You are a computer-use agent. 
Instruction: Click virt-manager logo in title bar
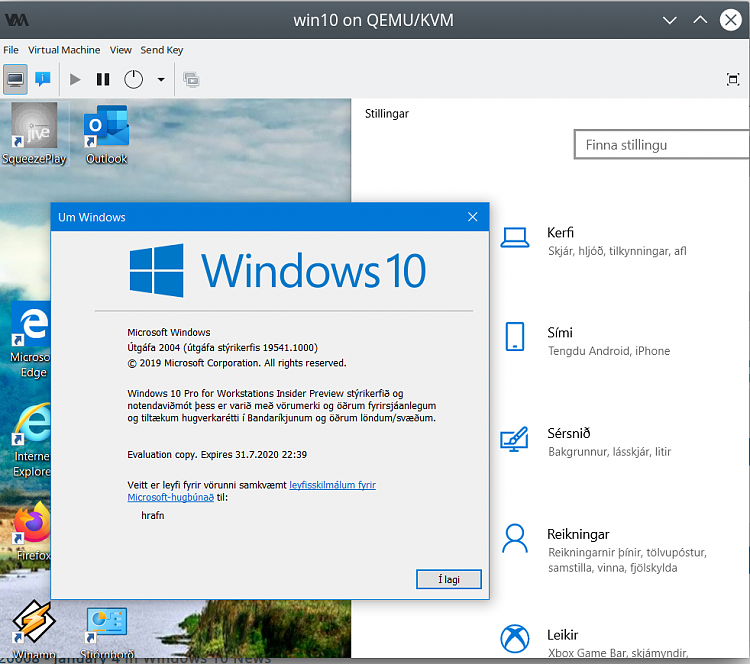pyautogui.click(x=17, y=20)
